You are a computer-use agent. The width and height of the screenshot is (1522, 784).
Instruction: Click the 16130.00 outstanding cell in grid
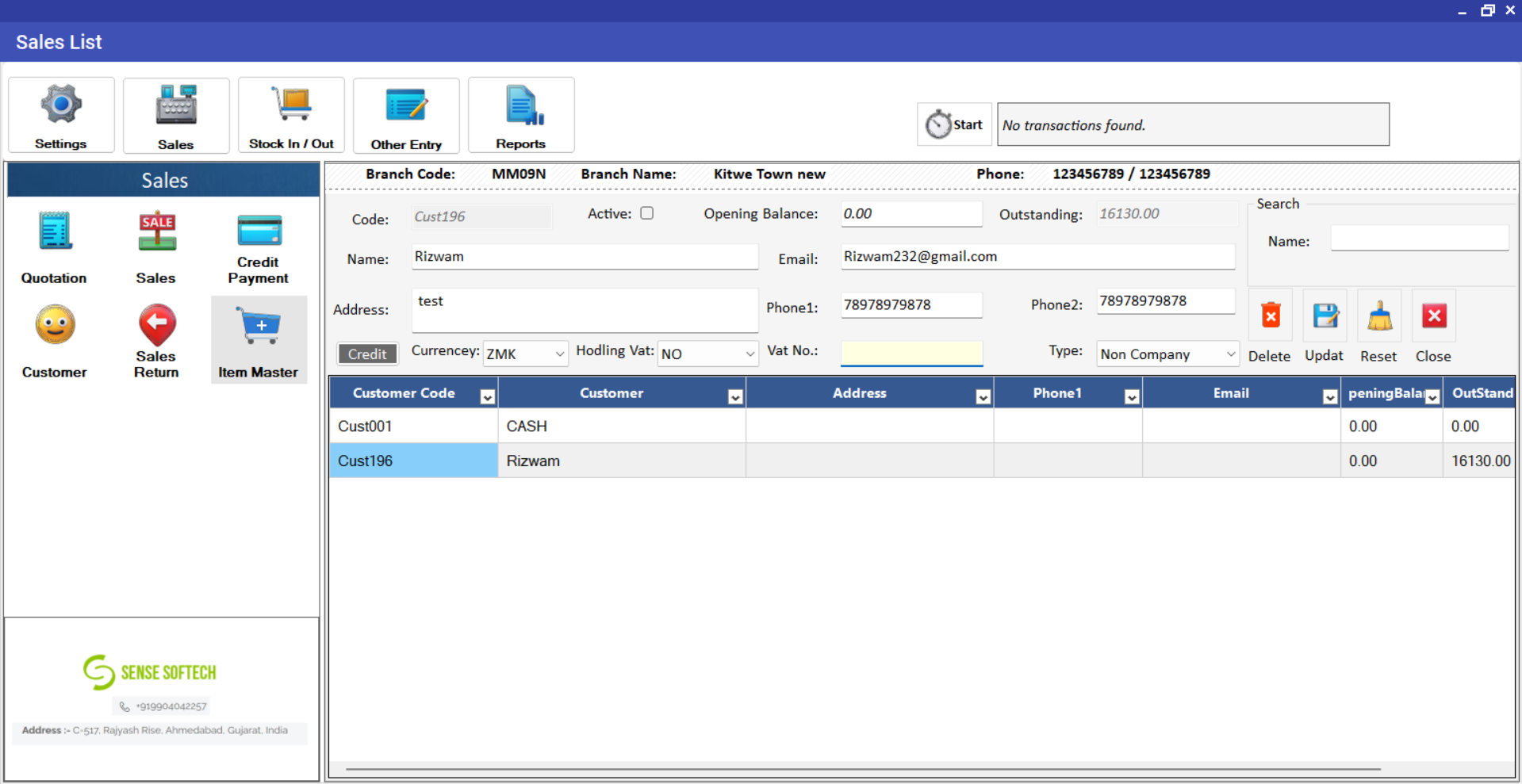click(1479, 461)
